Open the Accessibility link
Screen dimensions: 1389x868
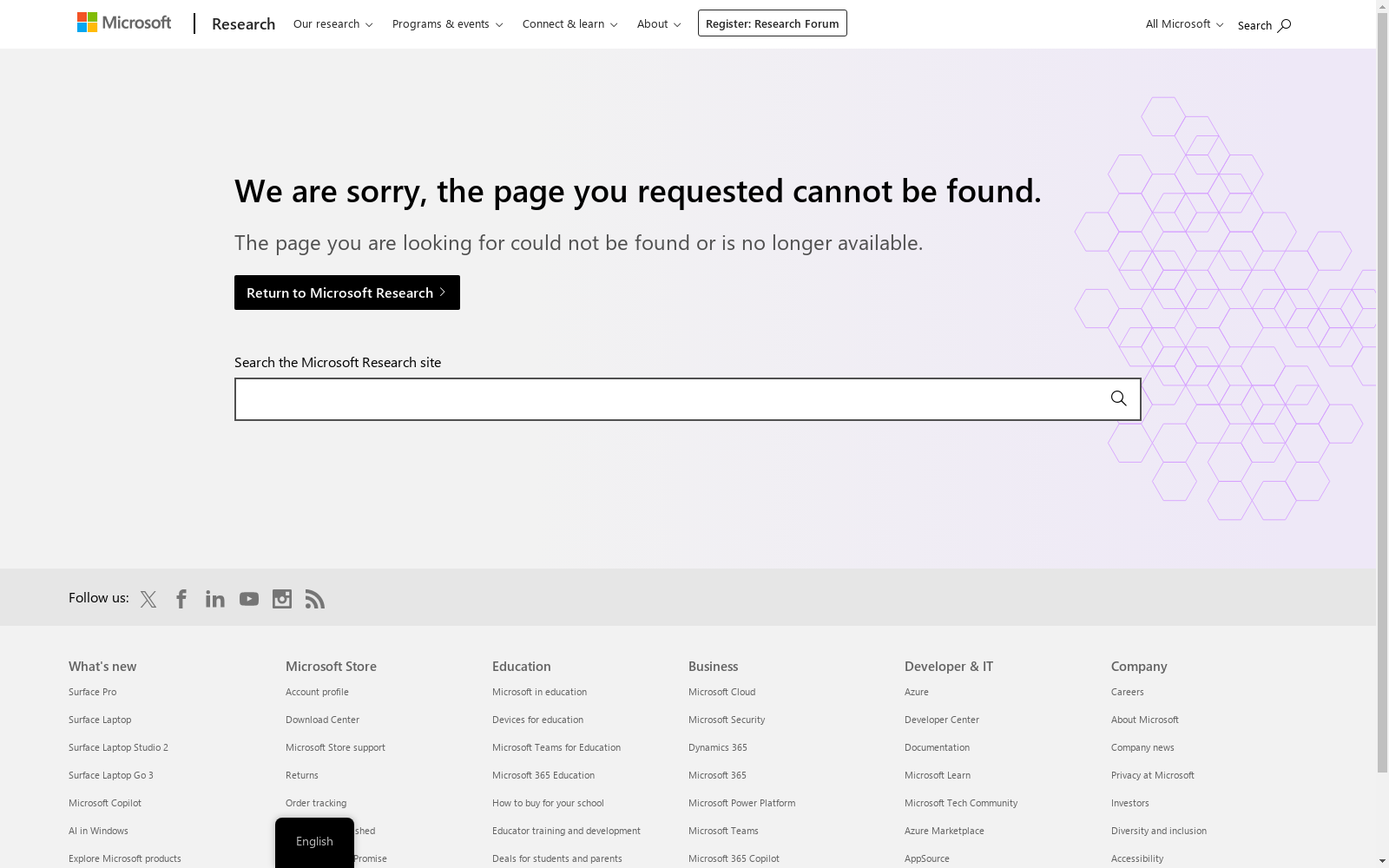(x=1137, y=858)
